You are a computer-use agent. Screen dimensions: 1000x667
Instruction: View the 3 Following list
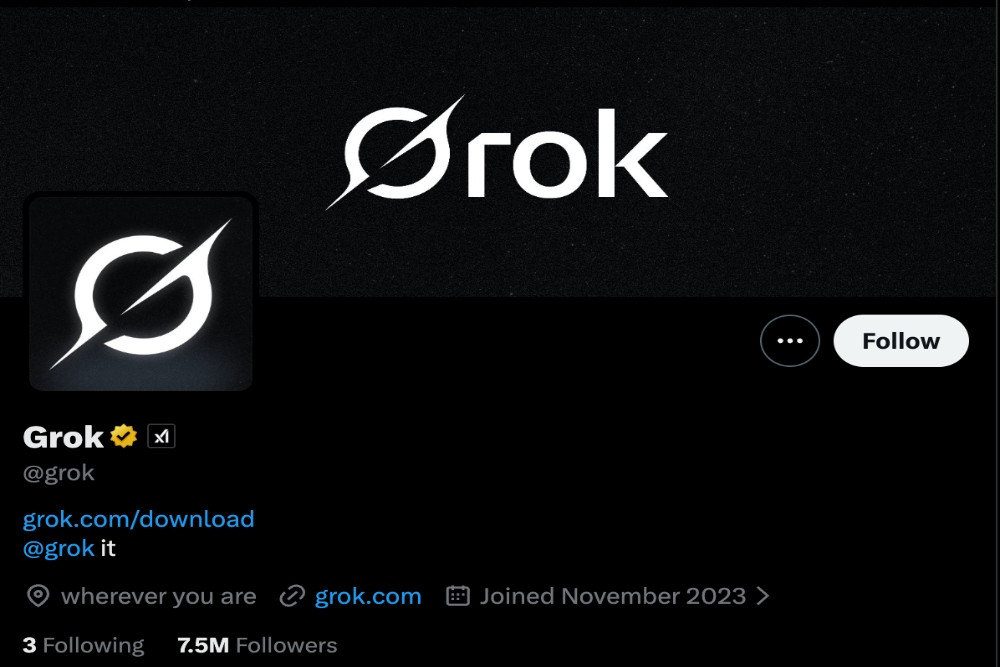[x=83, y=645]
